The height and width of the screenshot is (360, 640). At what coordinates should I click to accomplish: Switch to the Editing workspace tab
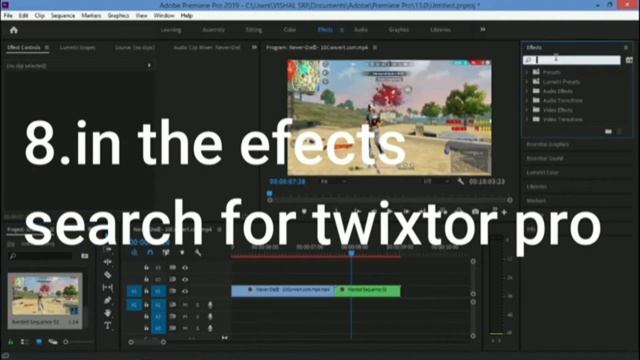coord(254,30)
